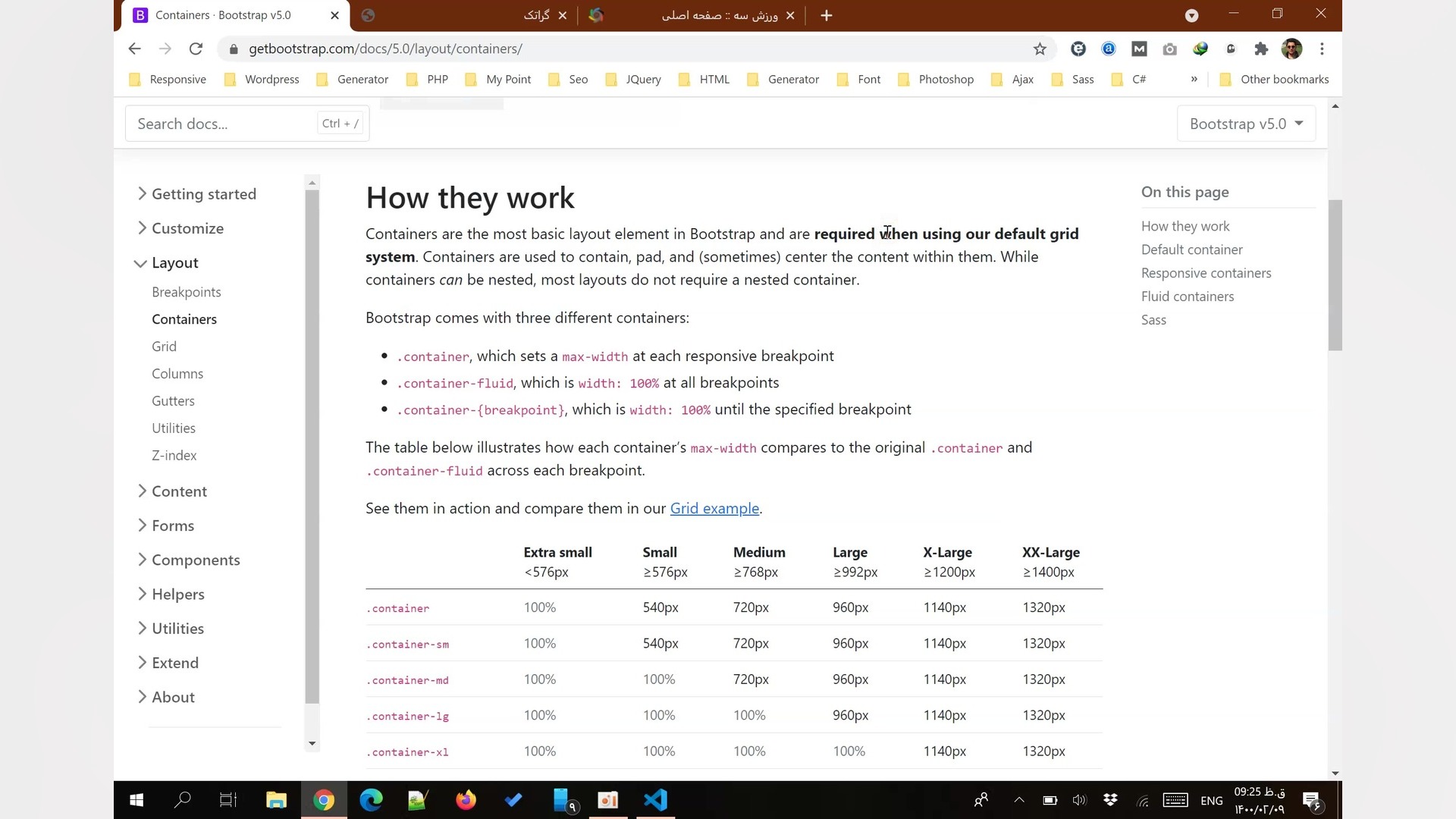
Task: Expand the Helpers sidebar section
Action: (x=171, y=595)
